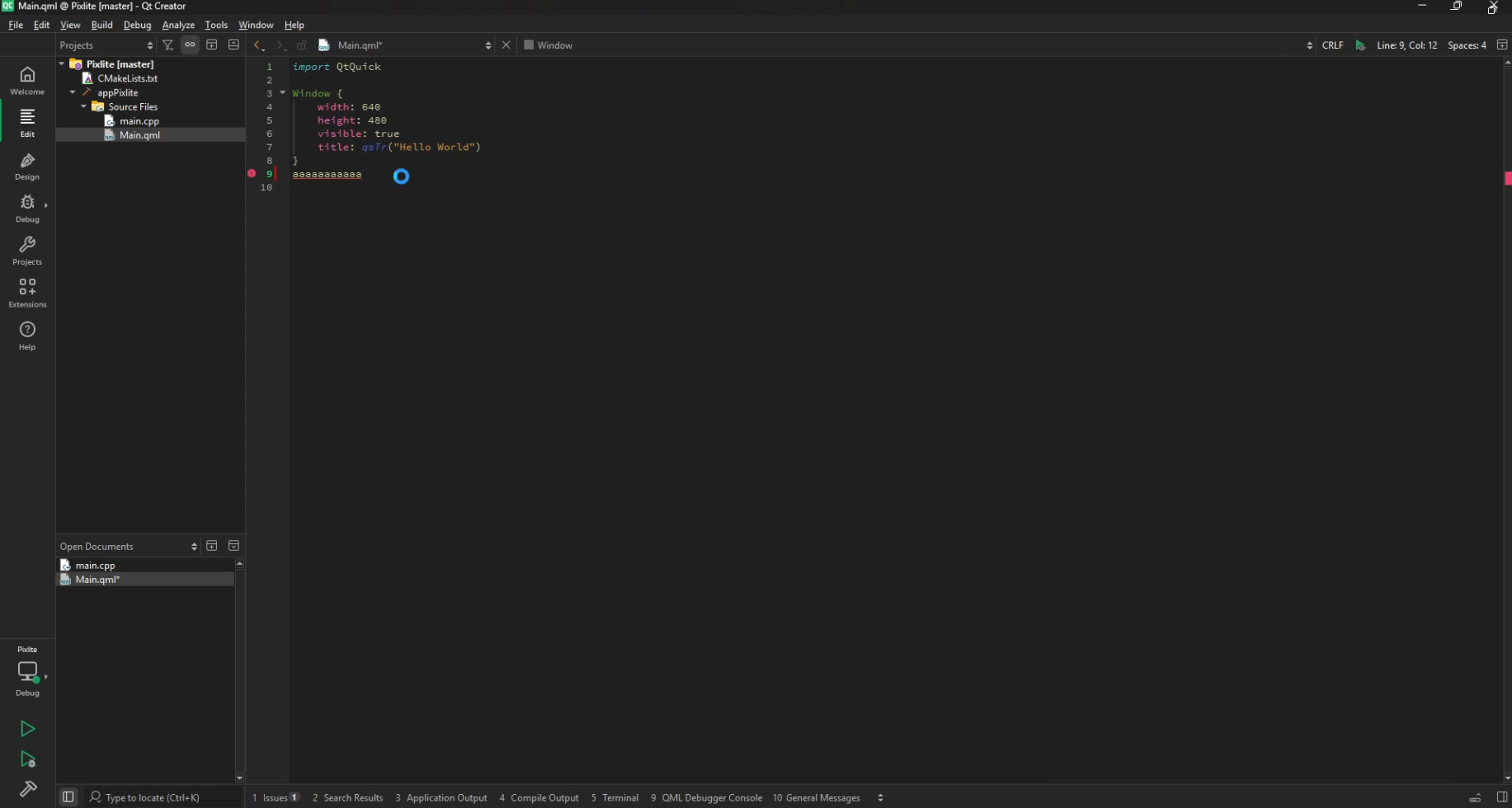Open the Debug mode in sidebar
This screenshot has width=1512, height=808.
(27, 208)
